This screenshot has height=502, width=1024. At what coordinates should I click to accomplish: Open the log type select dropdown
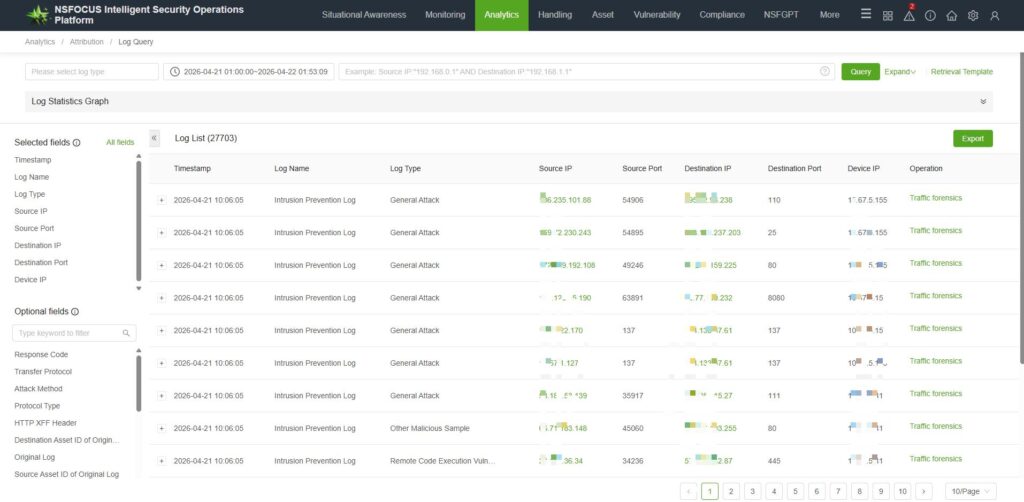pyautogui.click(x=92, y=72)
